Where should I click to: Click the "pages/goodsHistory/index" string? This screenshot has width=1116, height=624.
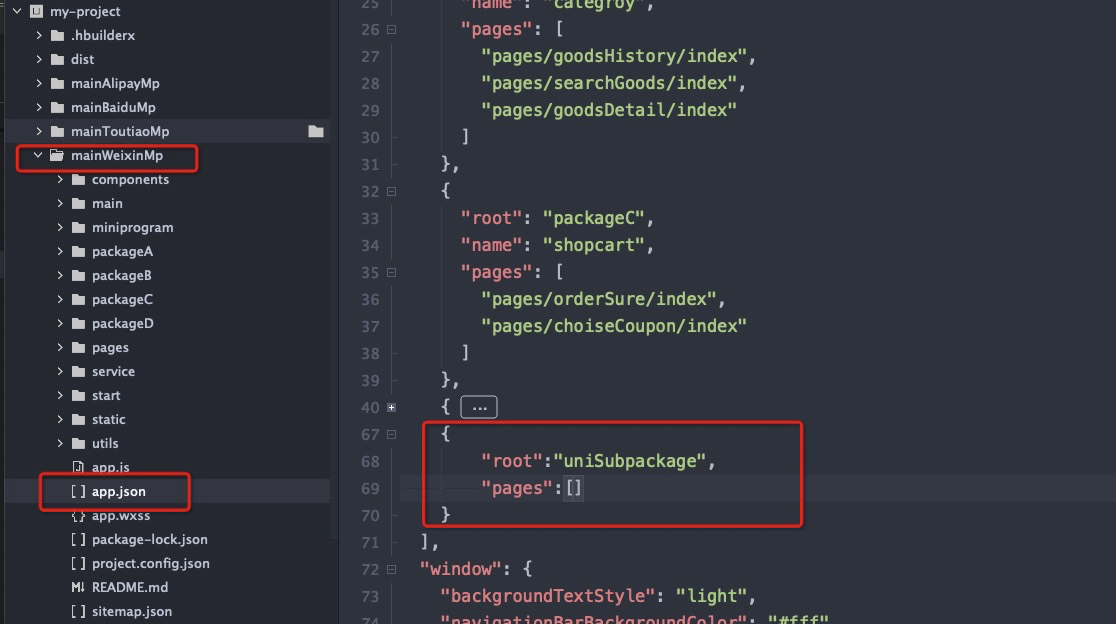click(x=614, y=56)
